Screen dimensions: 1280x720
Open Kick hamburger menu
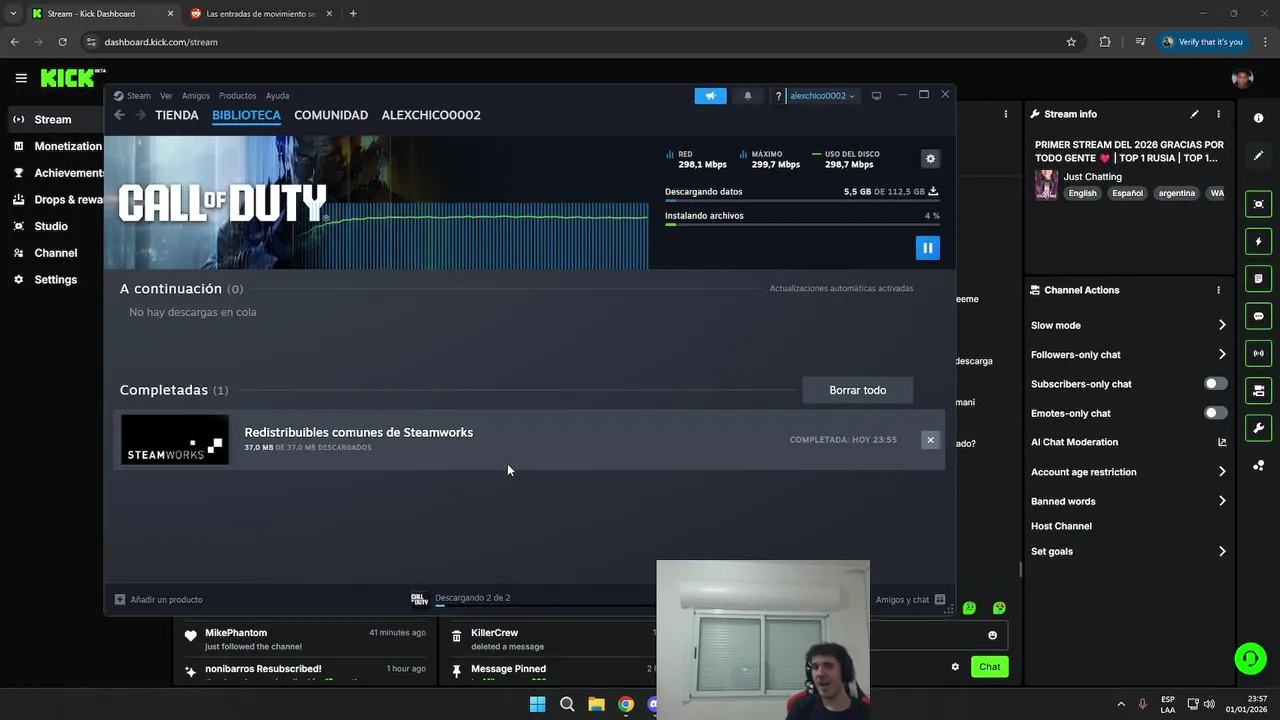(x=21, y=78)
